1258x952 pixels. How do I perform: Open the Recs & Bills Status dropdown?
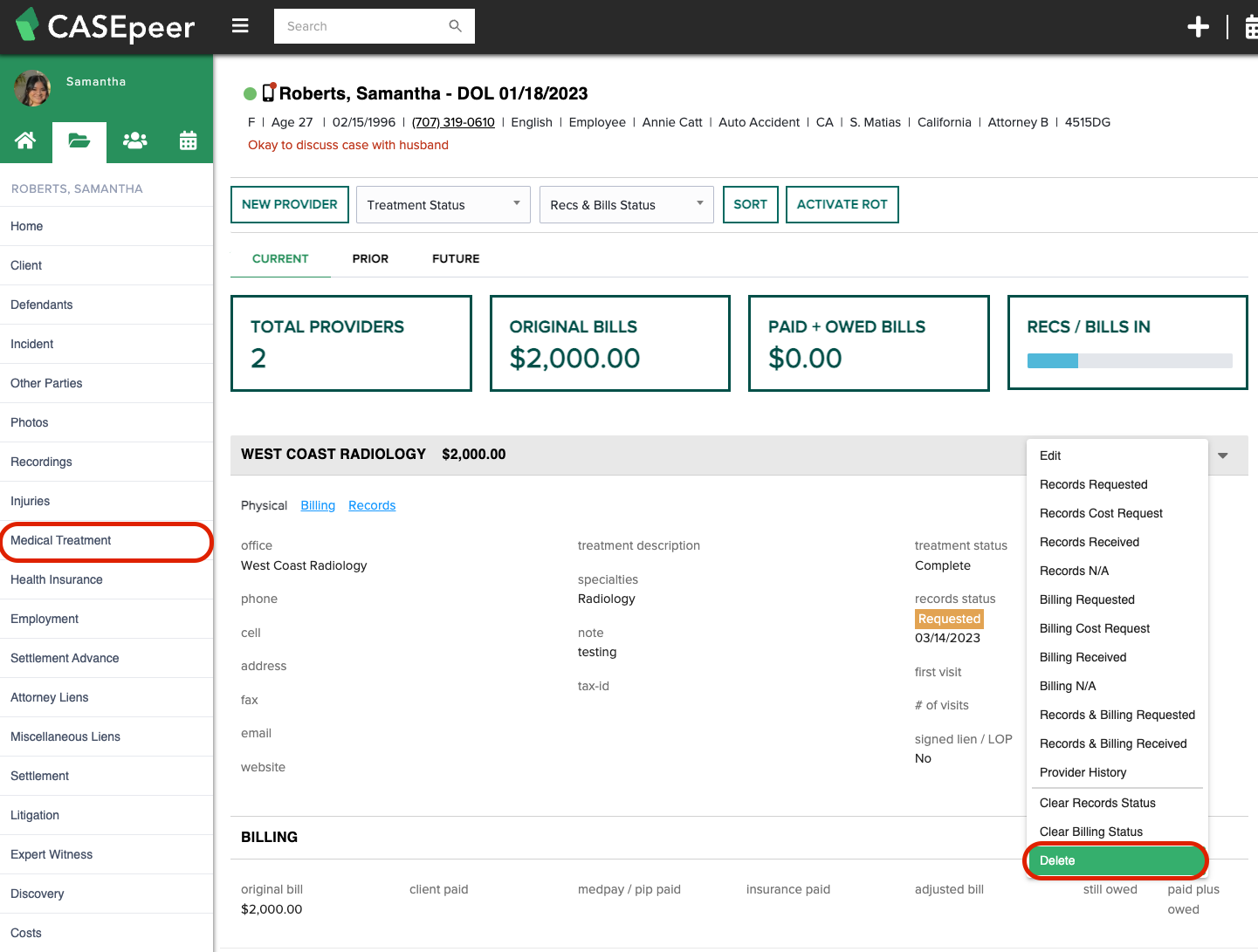point(627,205)
